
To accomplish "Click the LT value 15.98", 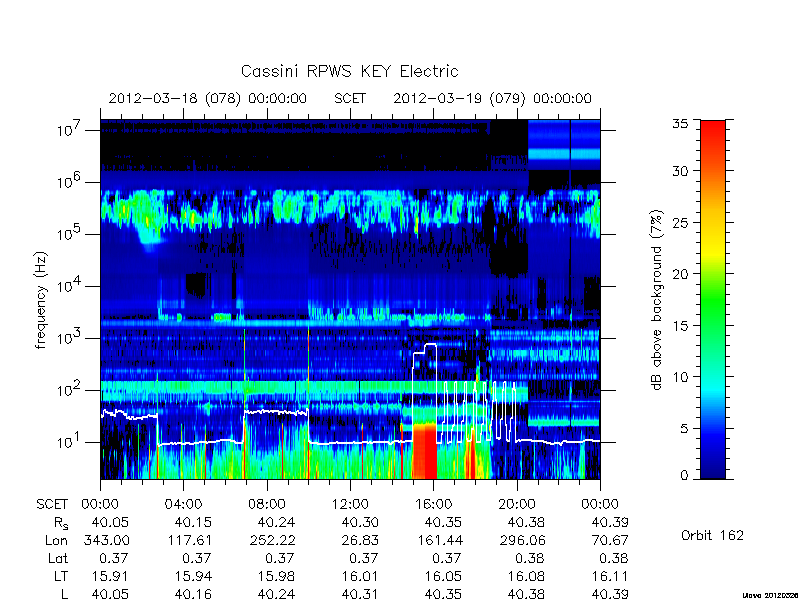I will [277, 576].
